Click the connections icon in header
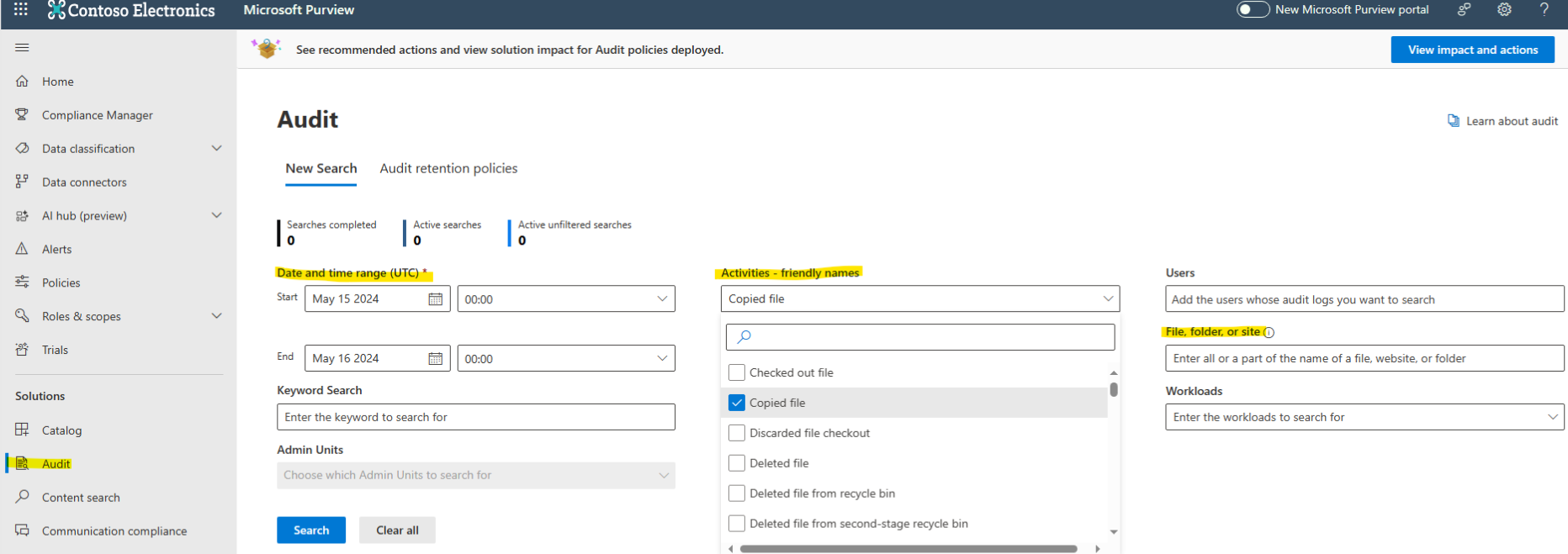The height and width of the screenshot is (554, 1568). coord(1464,9)
